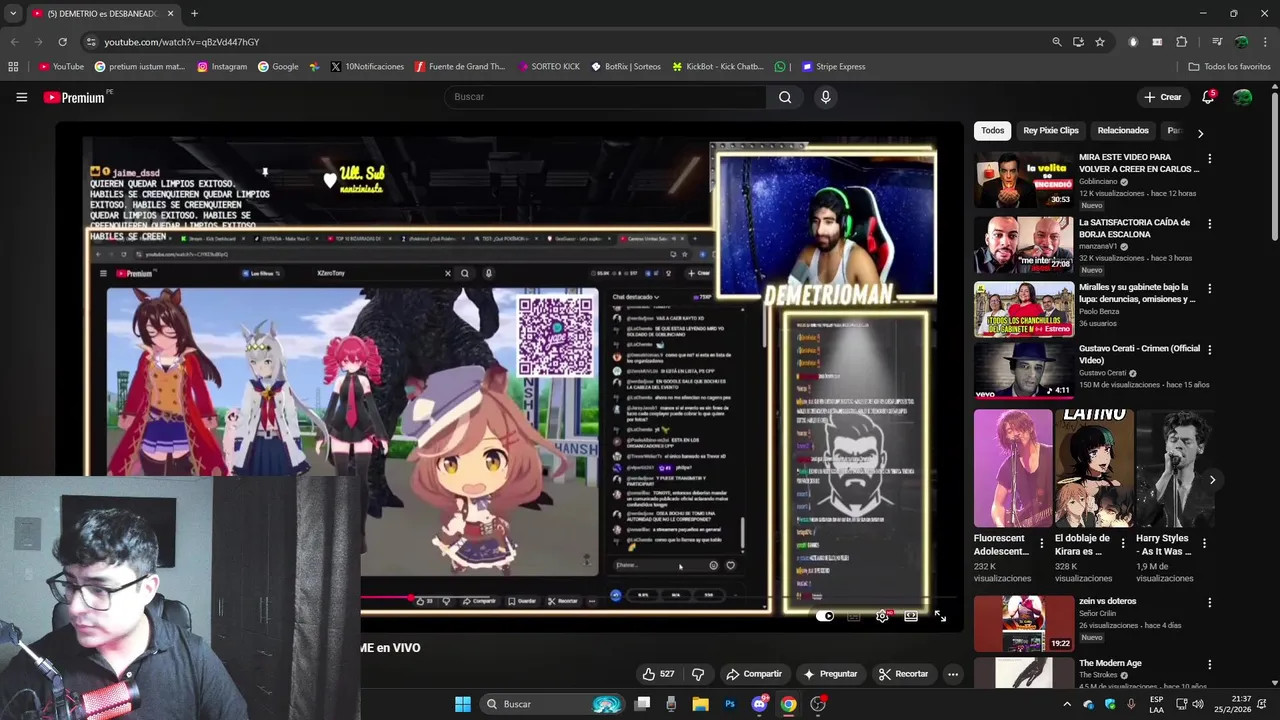Open the Instagram bookmark
This screenshot has width=1280, height=720.
pyautogui.click(x=222, y=67)
